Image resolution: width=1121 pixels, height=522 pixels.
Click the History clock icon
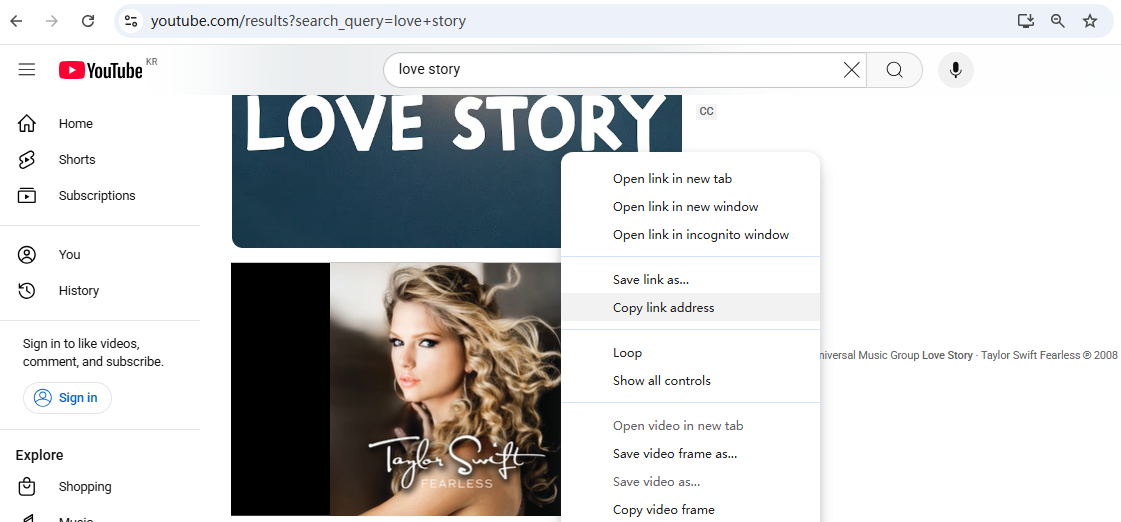tap(26, 290)
